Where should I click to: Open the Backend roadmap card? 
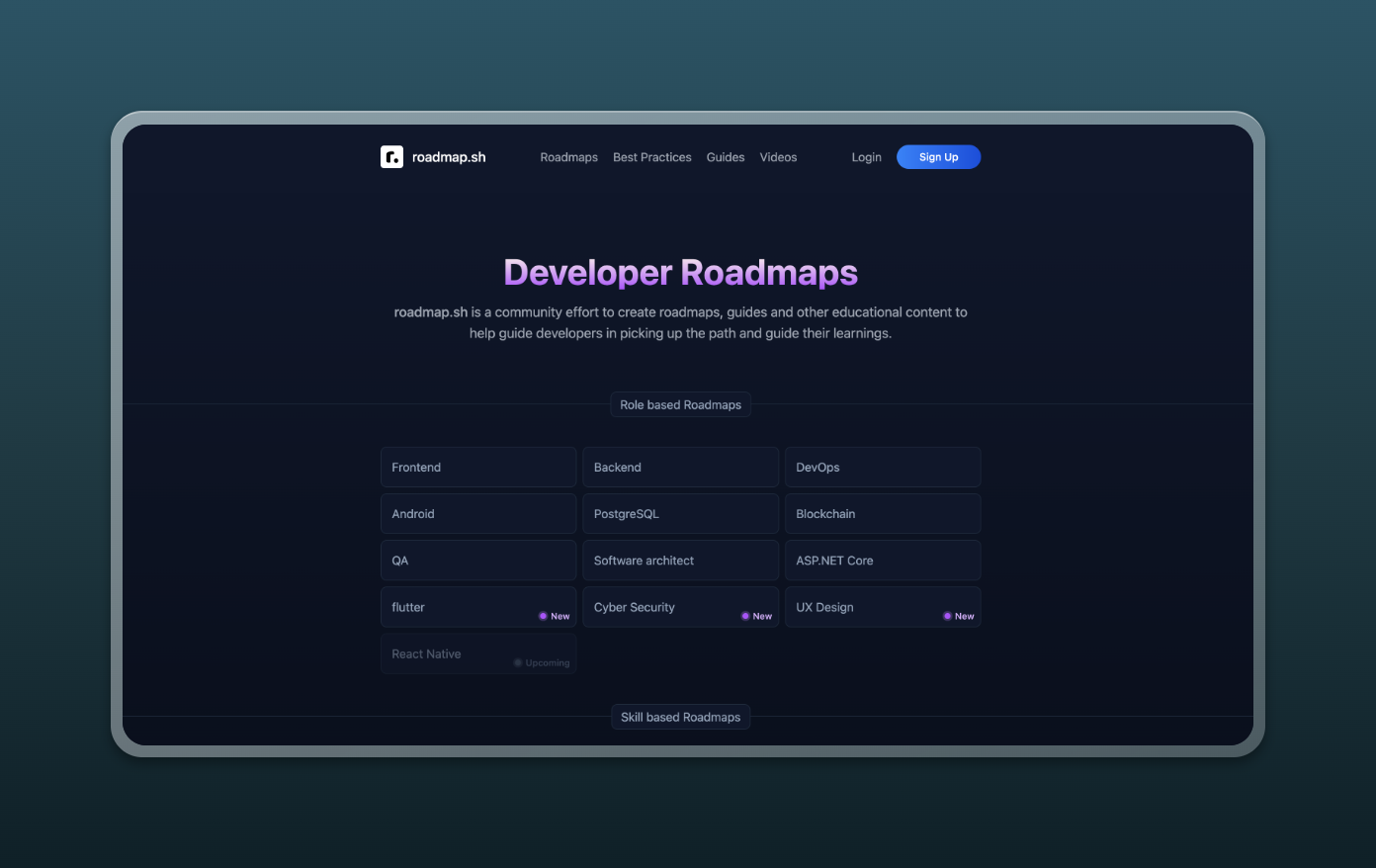[x=680, y=468]
